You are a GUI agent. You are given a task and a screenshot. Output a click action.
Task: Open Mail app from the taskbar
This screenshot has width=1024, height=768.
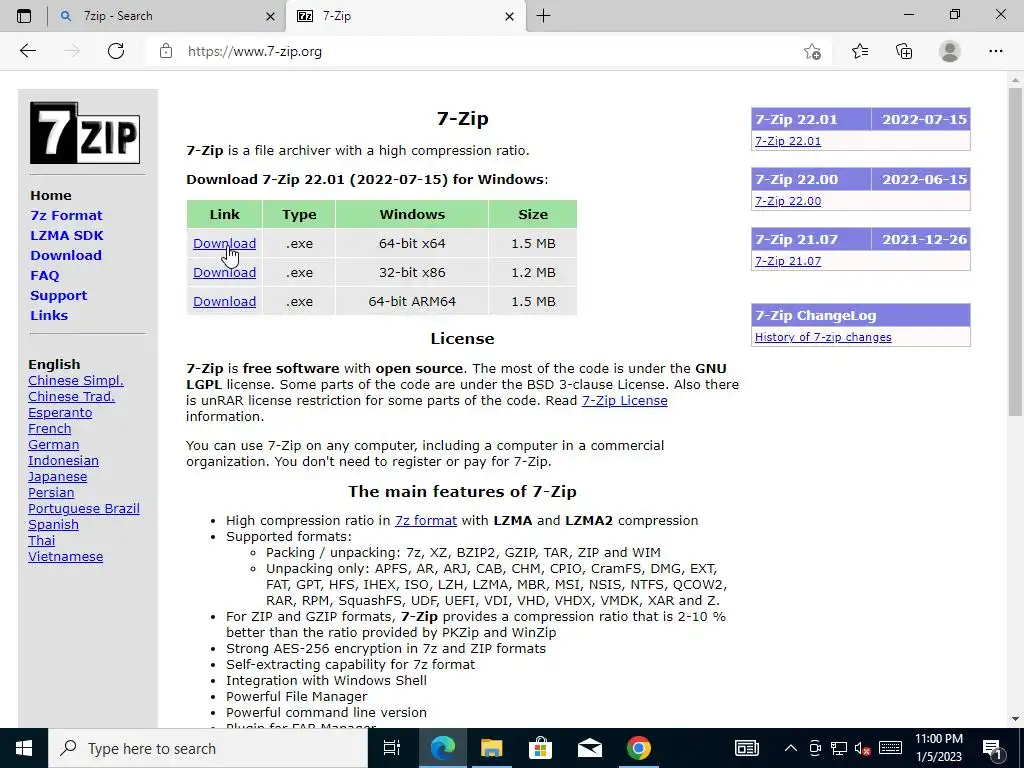click(x=589, y=748)
